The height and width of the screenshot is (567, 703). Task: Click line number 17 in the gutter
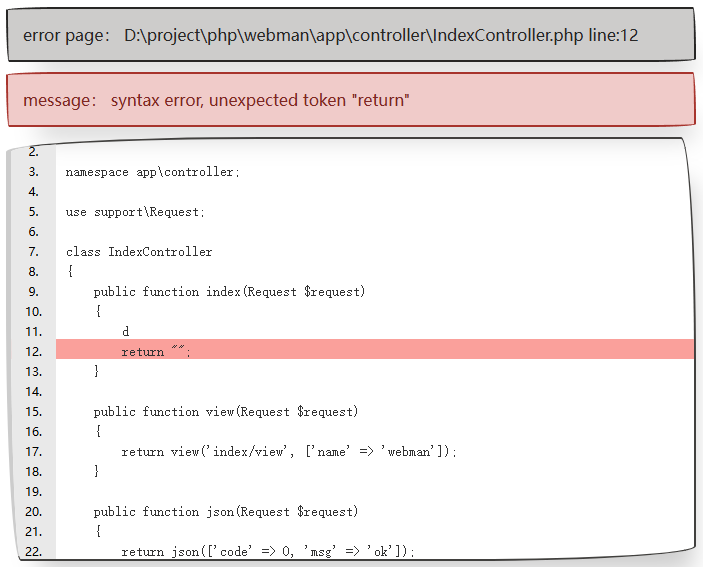(33, 451)
